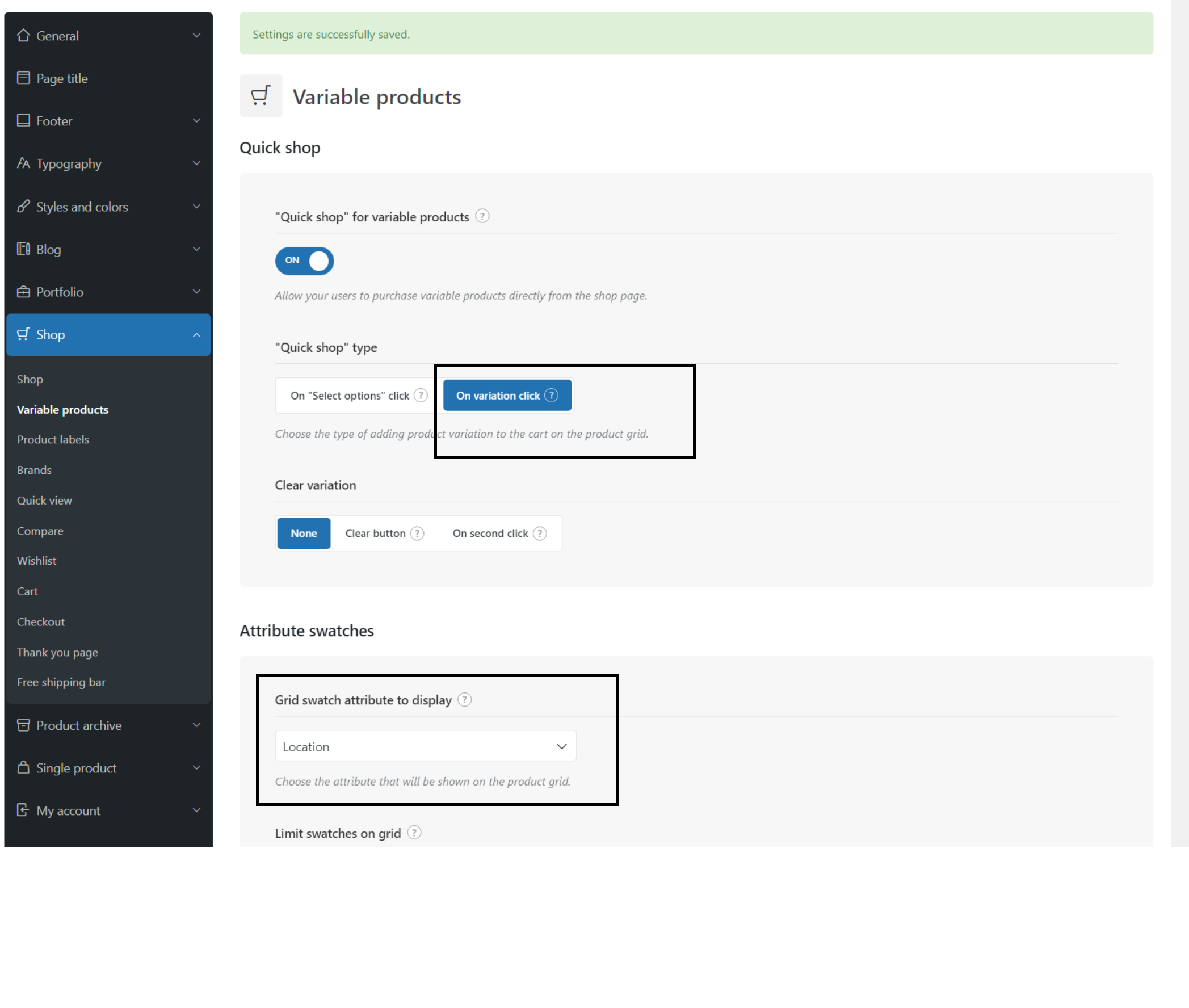The image size is (1189, 1008).
Task: Click the General home icon
Action: pyautogui.click(x=23, y=35)
